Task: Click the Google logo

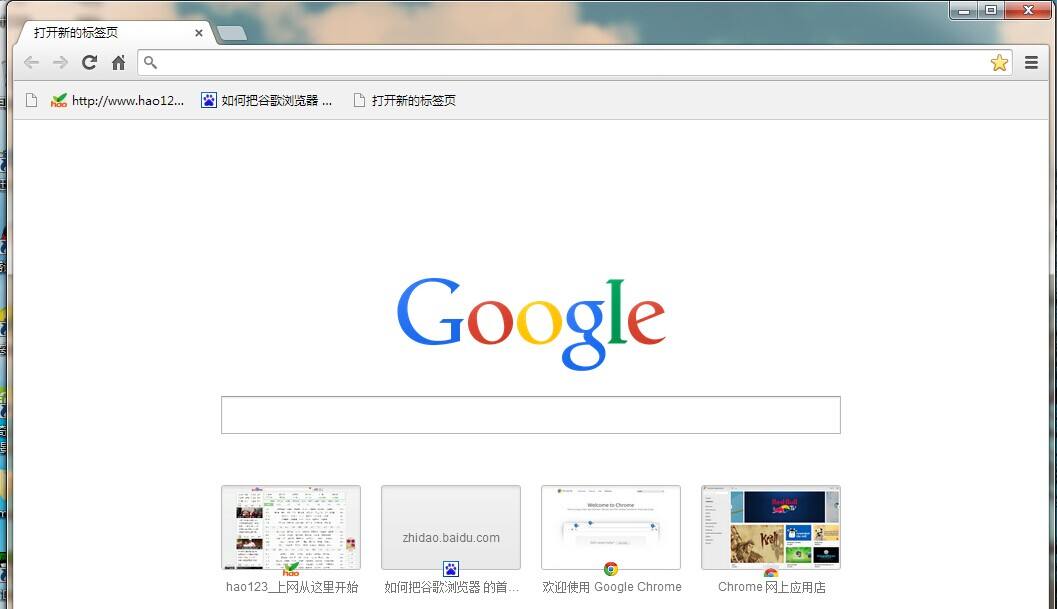Action: click(x=531, y=322)
